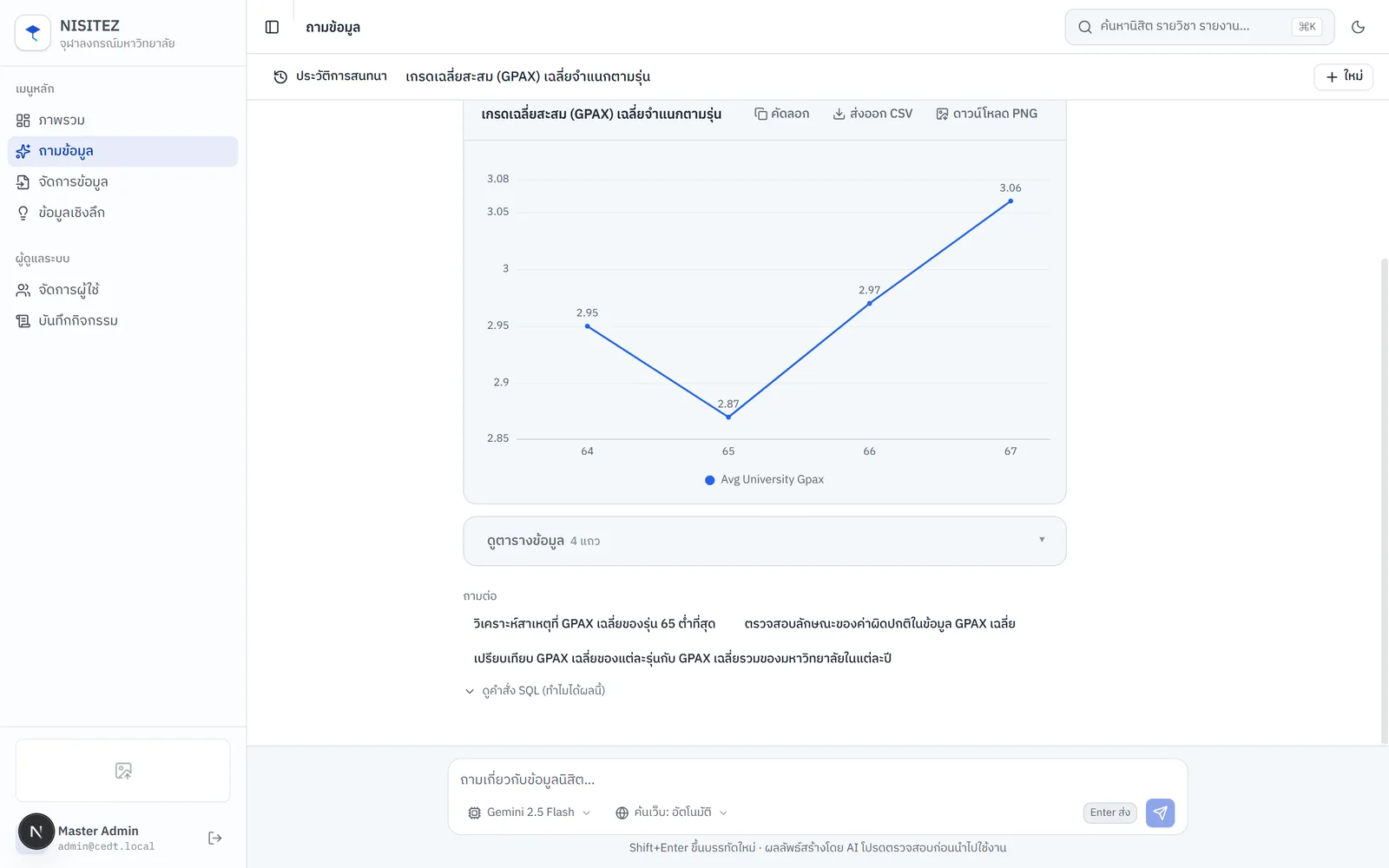Open Gemini 2.5 Flash model dropdown
The height and width of the screenshot is (868, 1389).
(x=530, y=812)
